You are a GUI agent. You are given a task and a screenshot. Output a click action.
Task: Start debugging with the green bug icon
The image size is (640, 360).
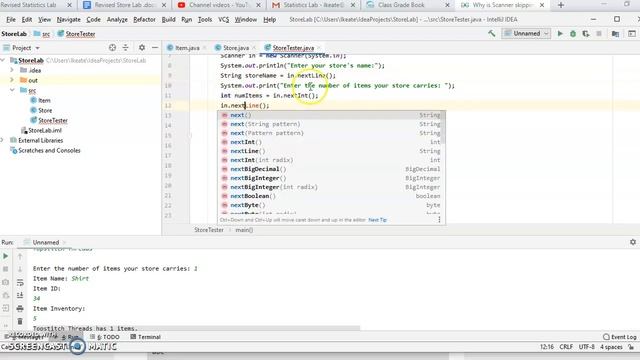(x=573, y=34)
